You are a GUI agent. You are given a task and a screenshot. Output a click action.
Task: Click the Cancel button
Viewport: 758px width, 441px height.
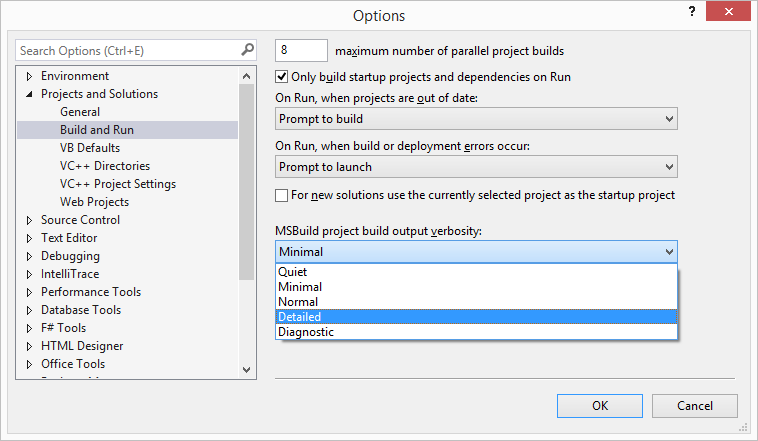pos(695,405)
